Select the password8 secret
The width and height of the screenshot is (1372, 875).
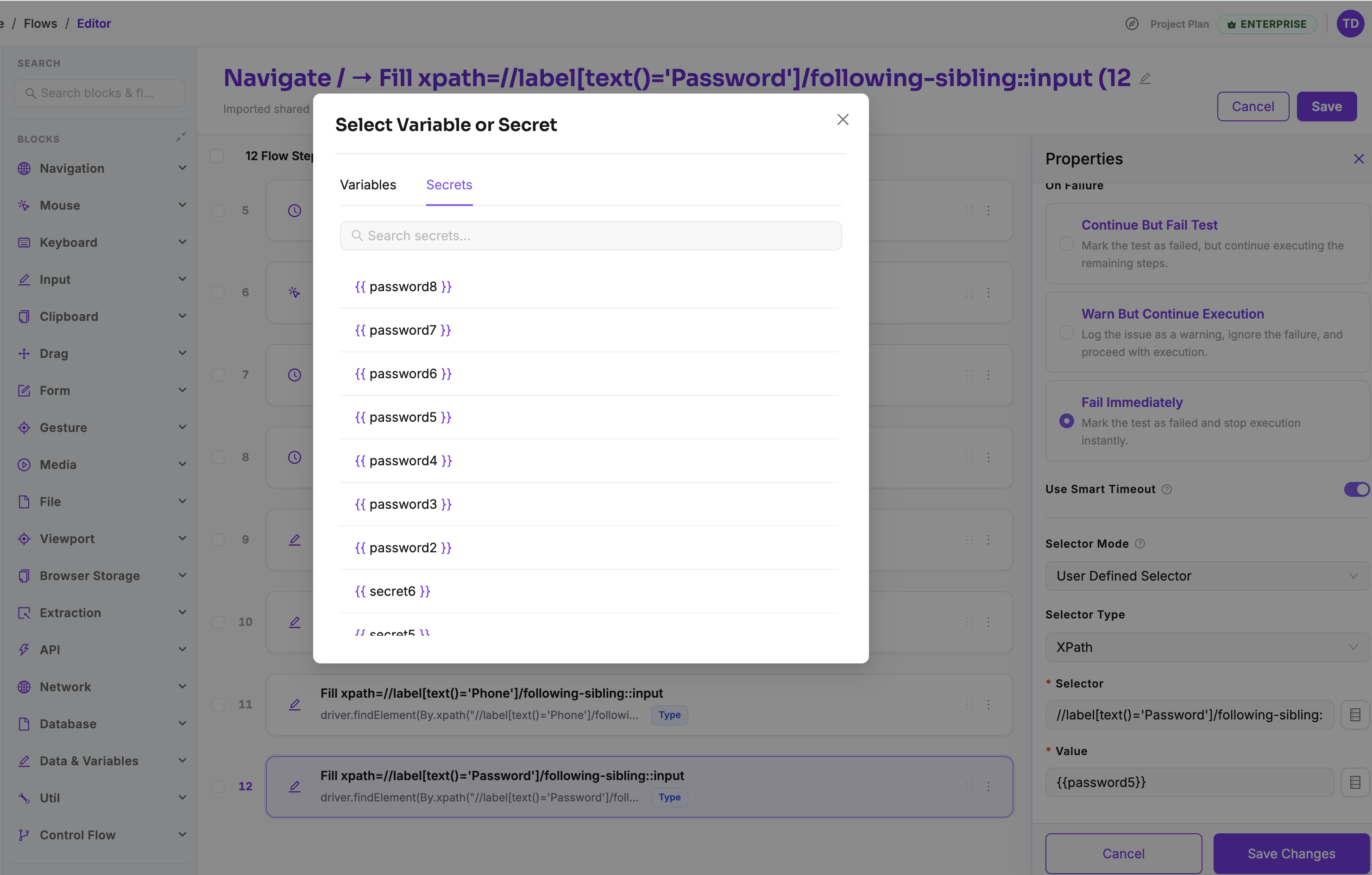tap(589, 287)
